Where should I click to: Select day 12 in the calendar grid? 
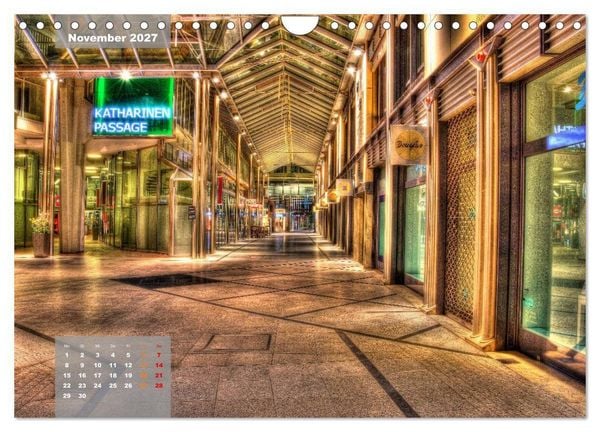[128, 365]
